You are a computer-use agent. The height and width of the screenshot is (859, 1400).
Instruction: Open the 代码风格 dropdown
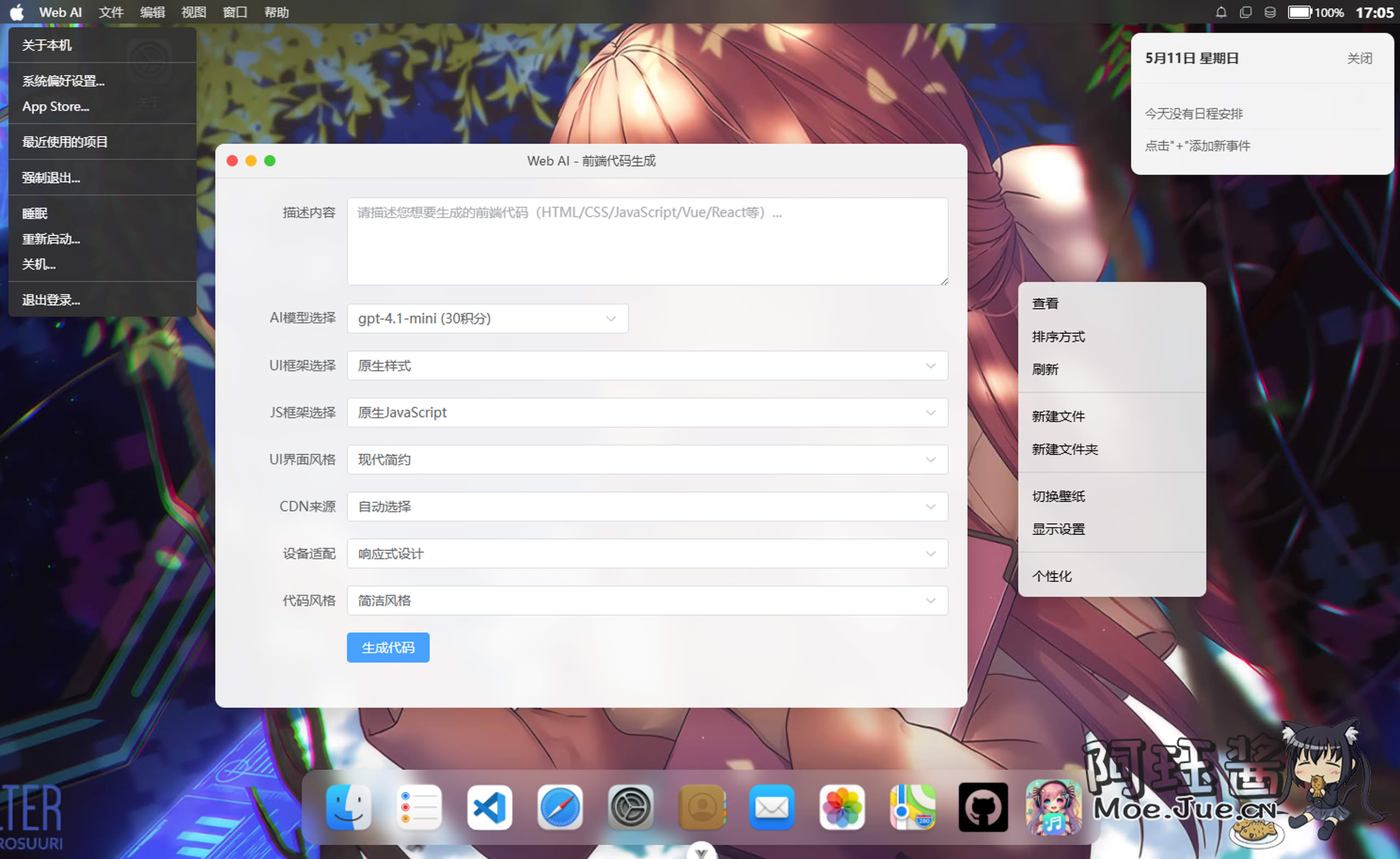tap(647, 600)
